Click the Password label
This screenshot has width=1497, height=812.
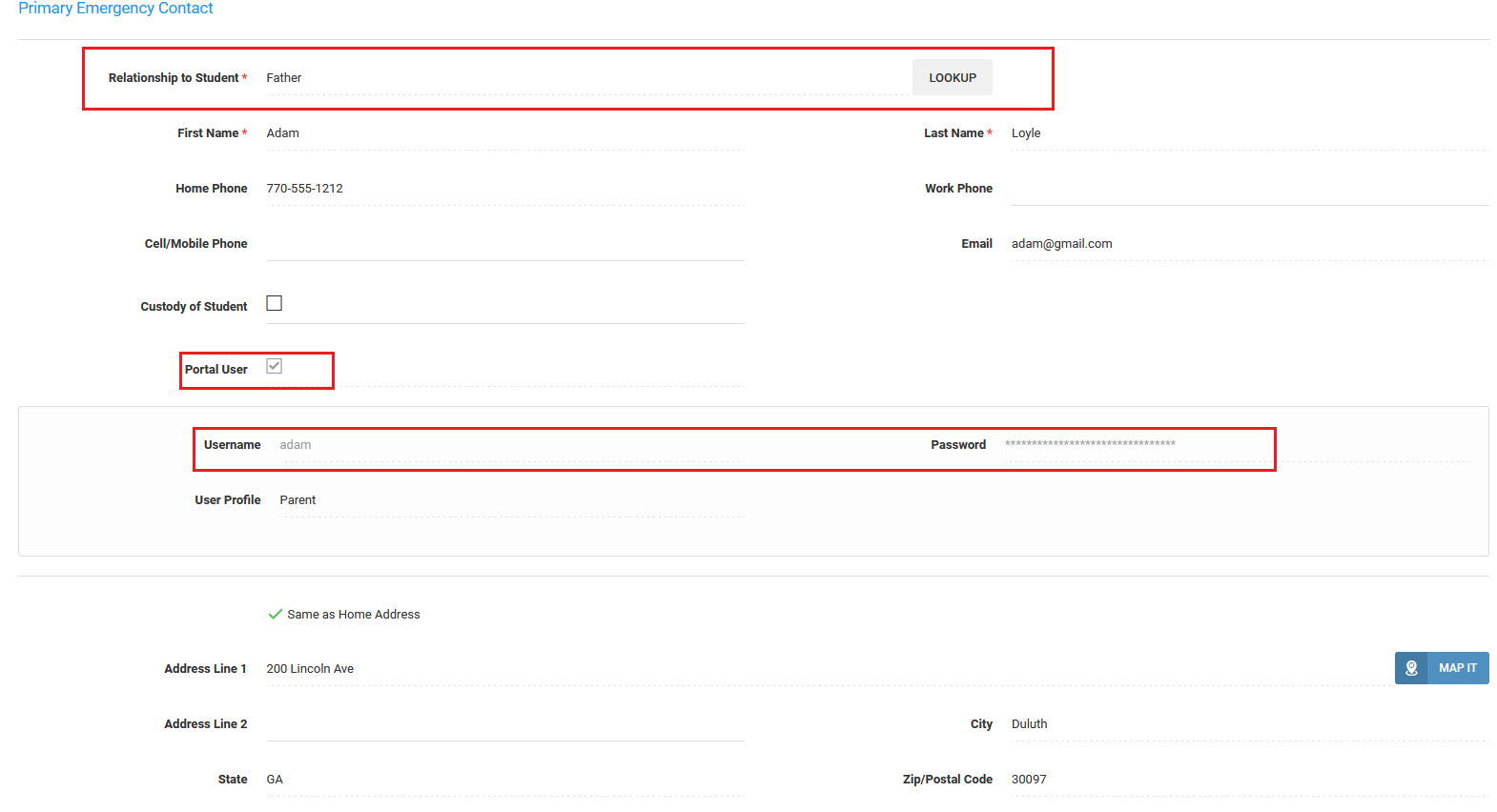[958, 445]
